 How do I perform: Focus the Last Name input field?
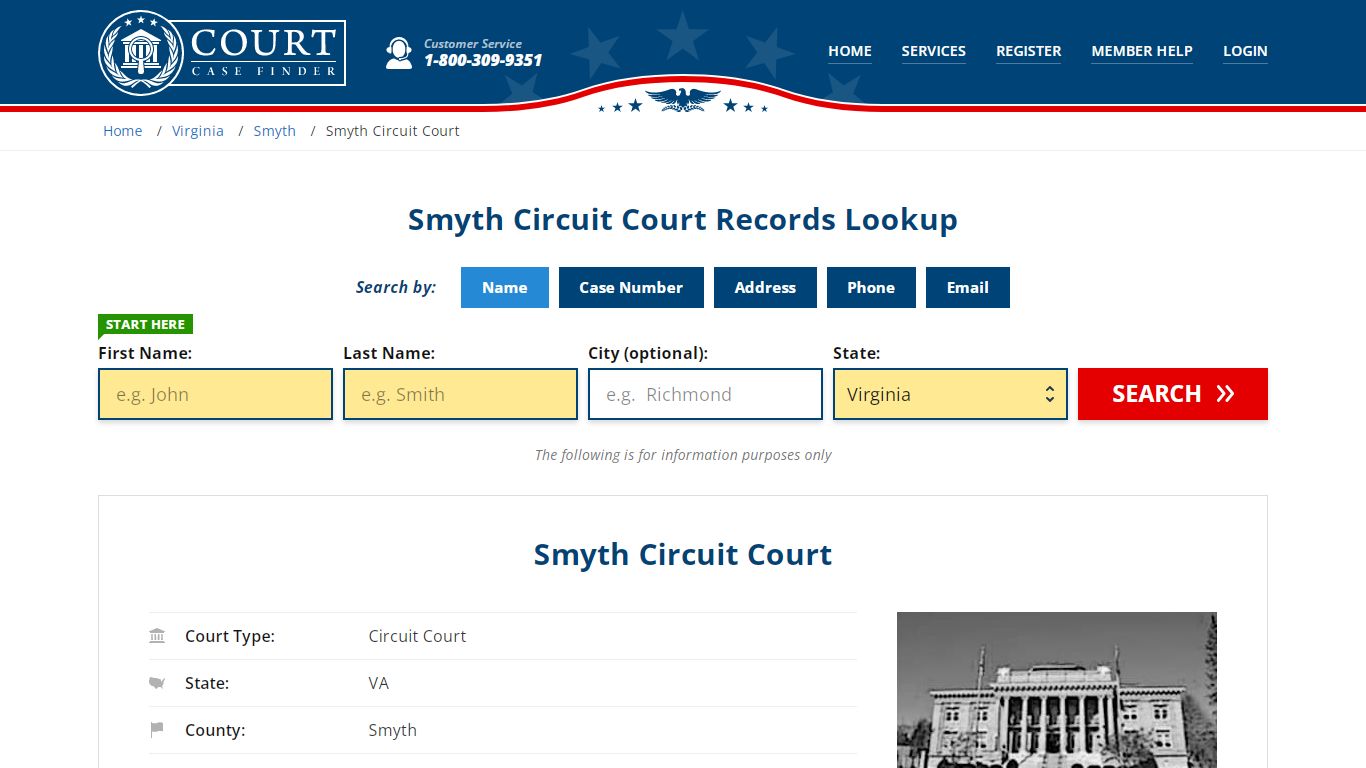pos(460,394)
